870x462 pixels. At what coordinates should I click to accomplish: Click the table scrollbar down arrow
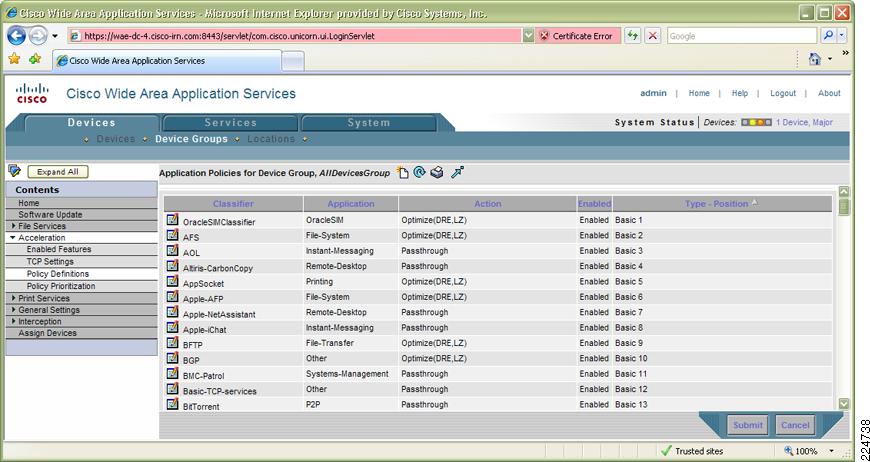tap(843, 404)
